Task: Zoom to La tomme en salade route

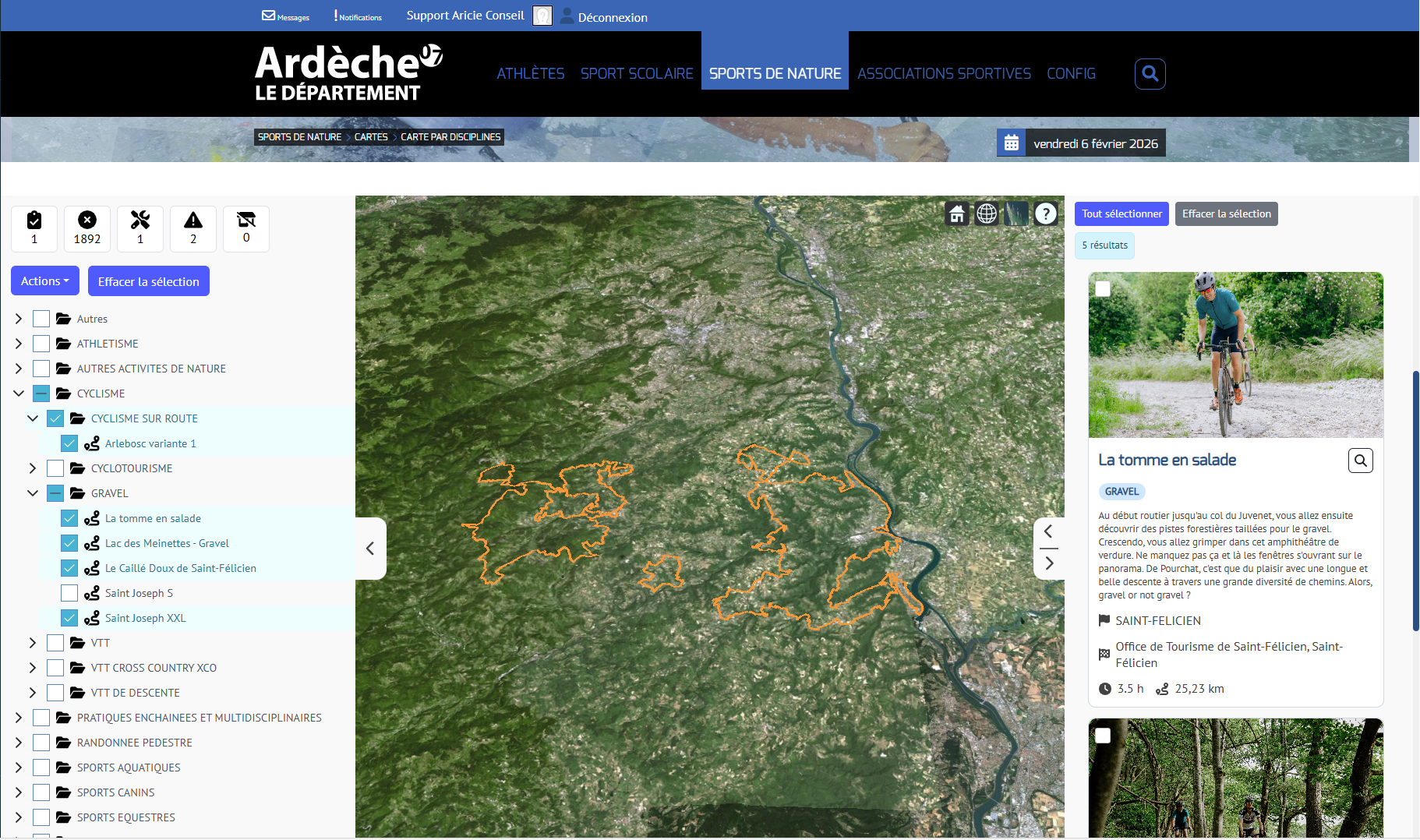Action: point(1360,461)
